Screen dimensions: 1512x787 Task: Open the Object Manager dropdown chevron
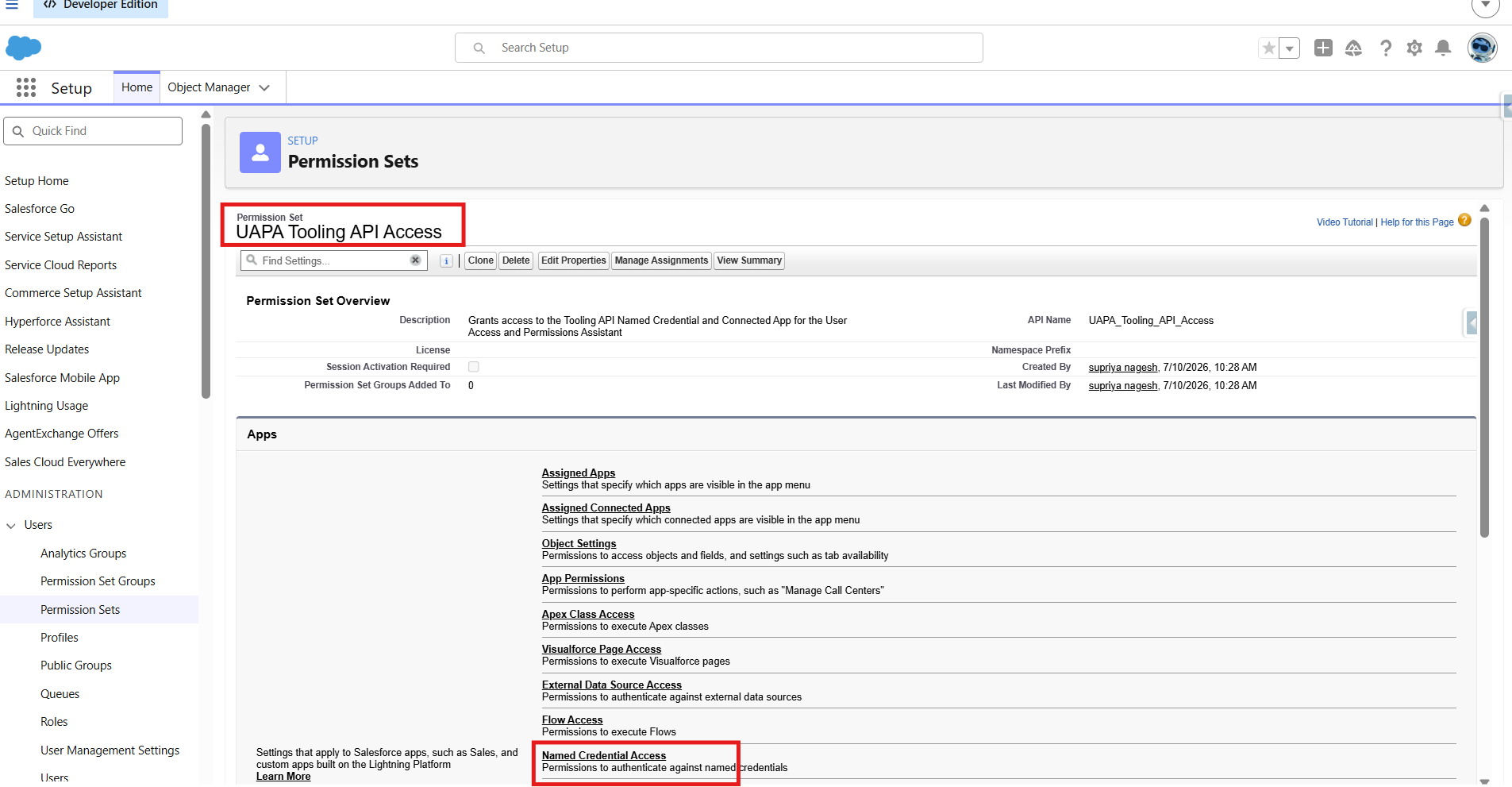[x=264, y=87]
